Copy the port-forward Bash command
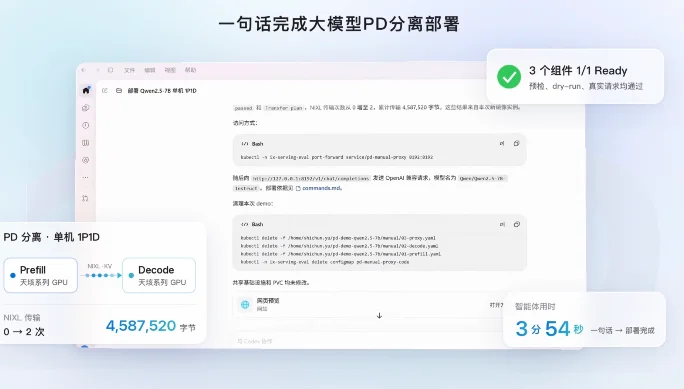The width and height of the screenshot is (684, 389). click(516, 143)
